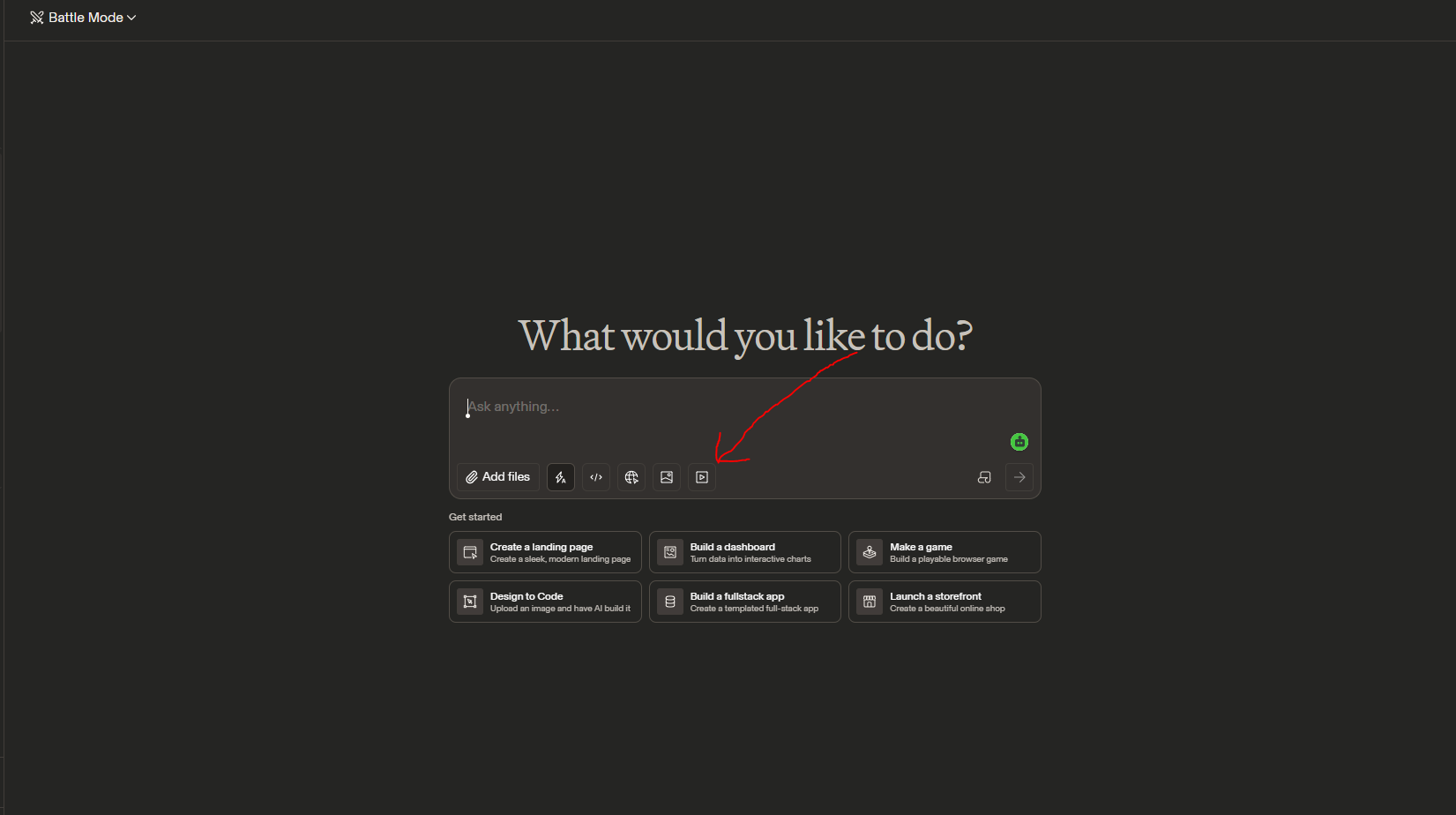Image resolution: width=1456 pixels, height=815 pixels.
Task: Select the image generation icon
Action: (x=667, y=477)
